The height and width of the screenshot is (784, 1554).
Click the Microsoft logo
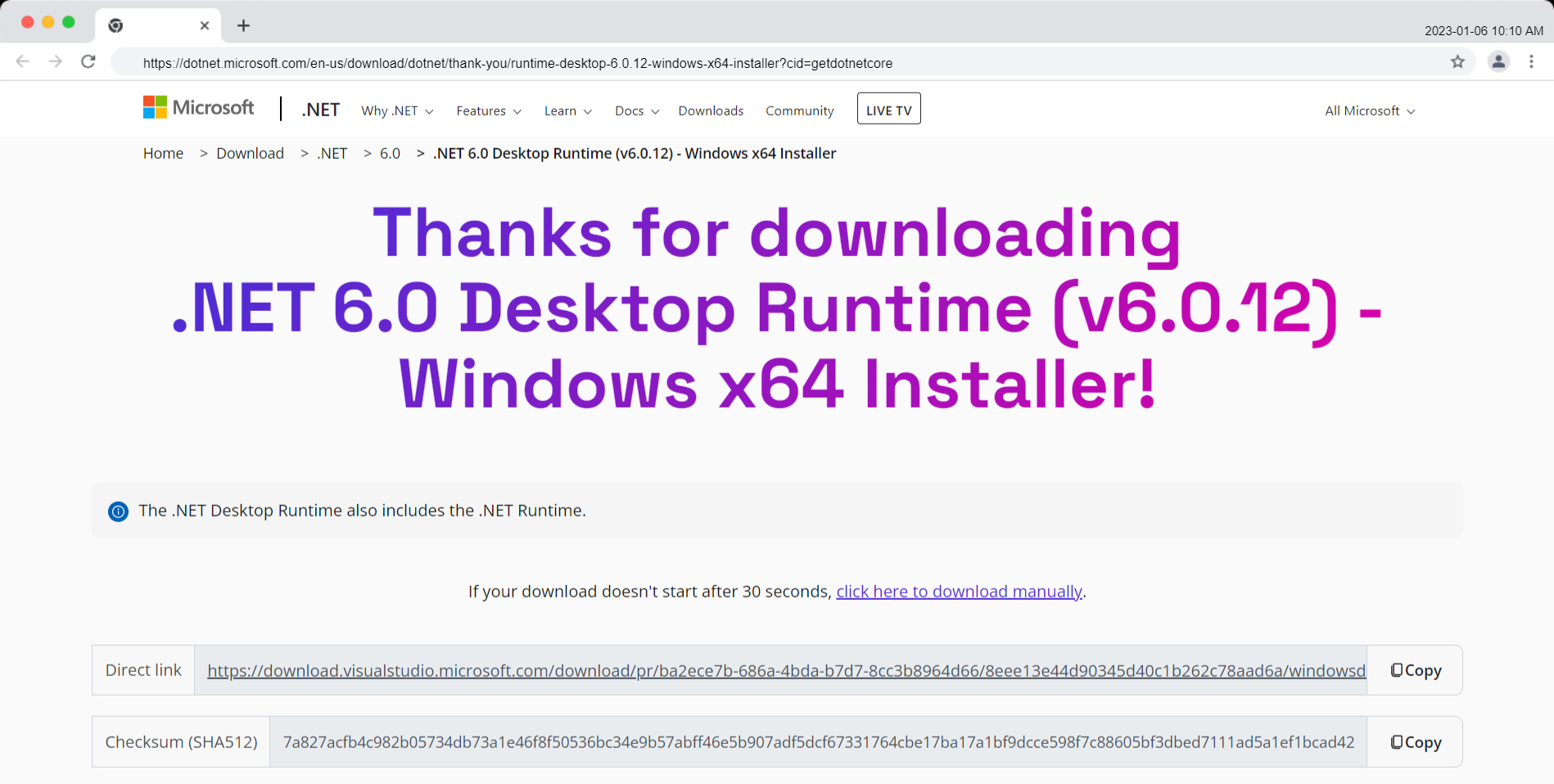(x=198, y=107)
